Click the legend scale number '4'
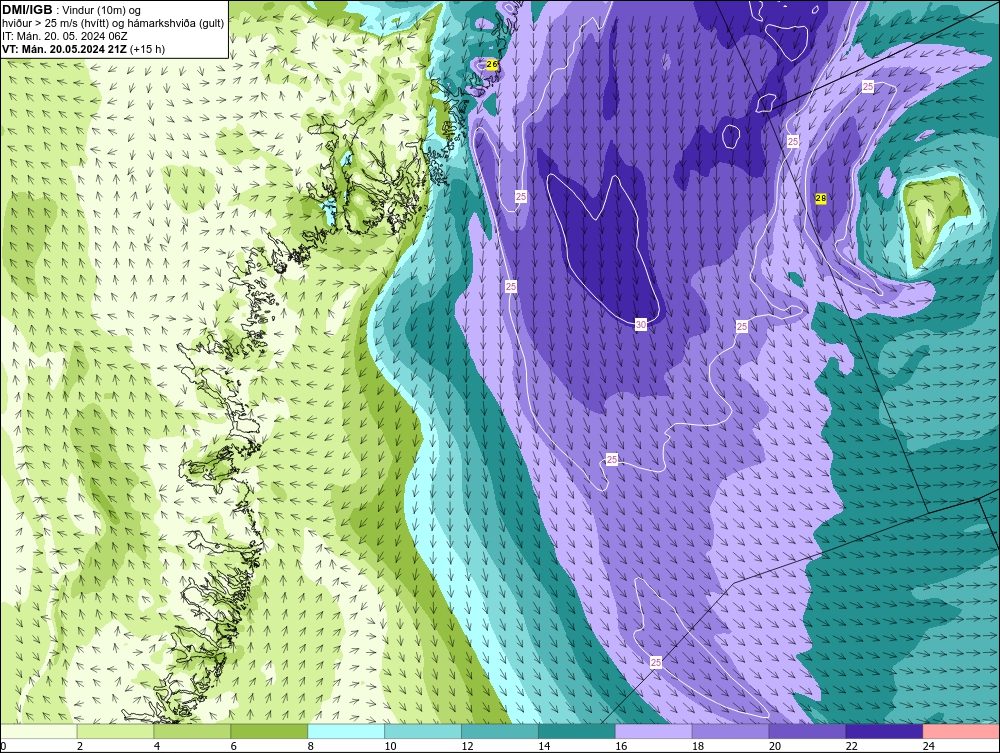1000x753 pixels. coord(157,746)
